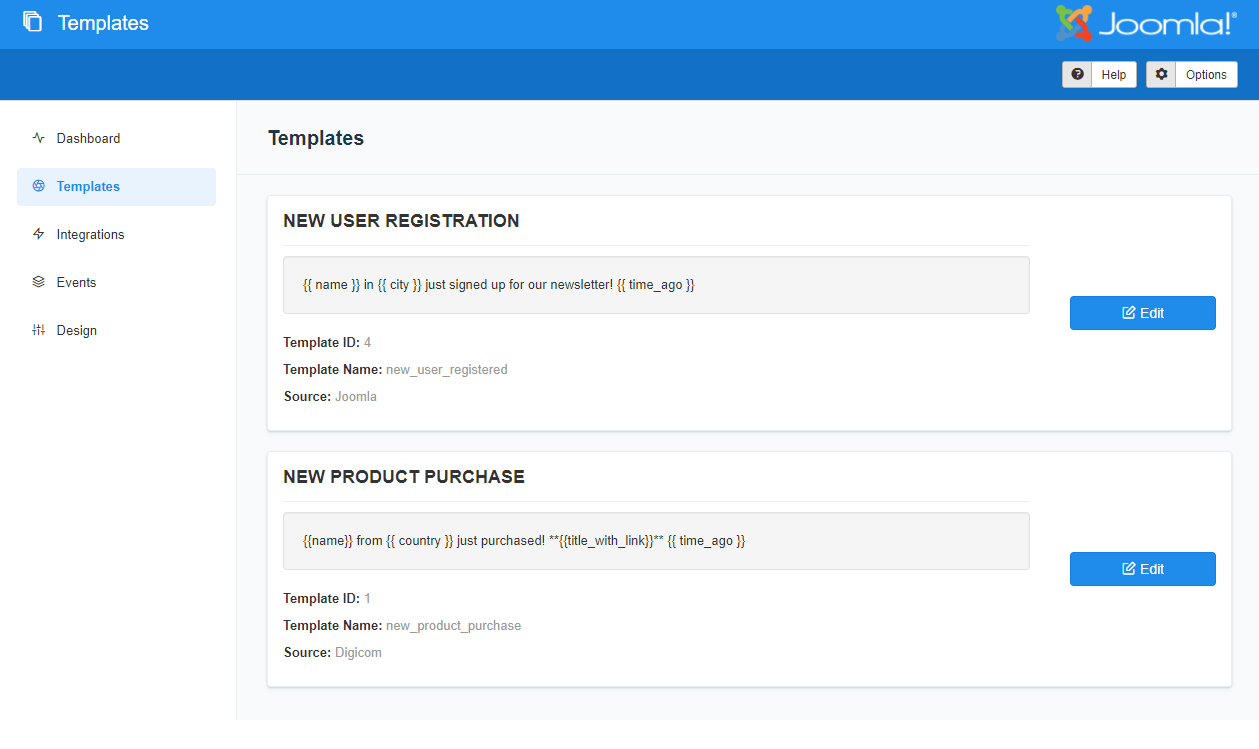The height and width of the screenshot is (749, 1259).
Task: Select the Templates globe icon in sidebar
Action: (37, 186)
